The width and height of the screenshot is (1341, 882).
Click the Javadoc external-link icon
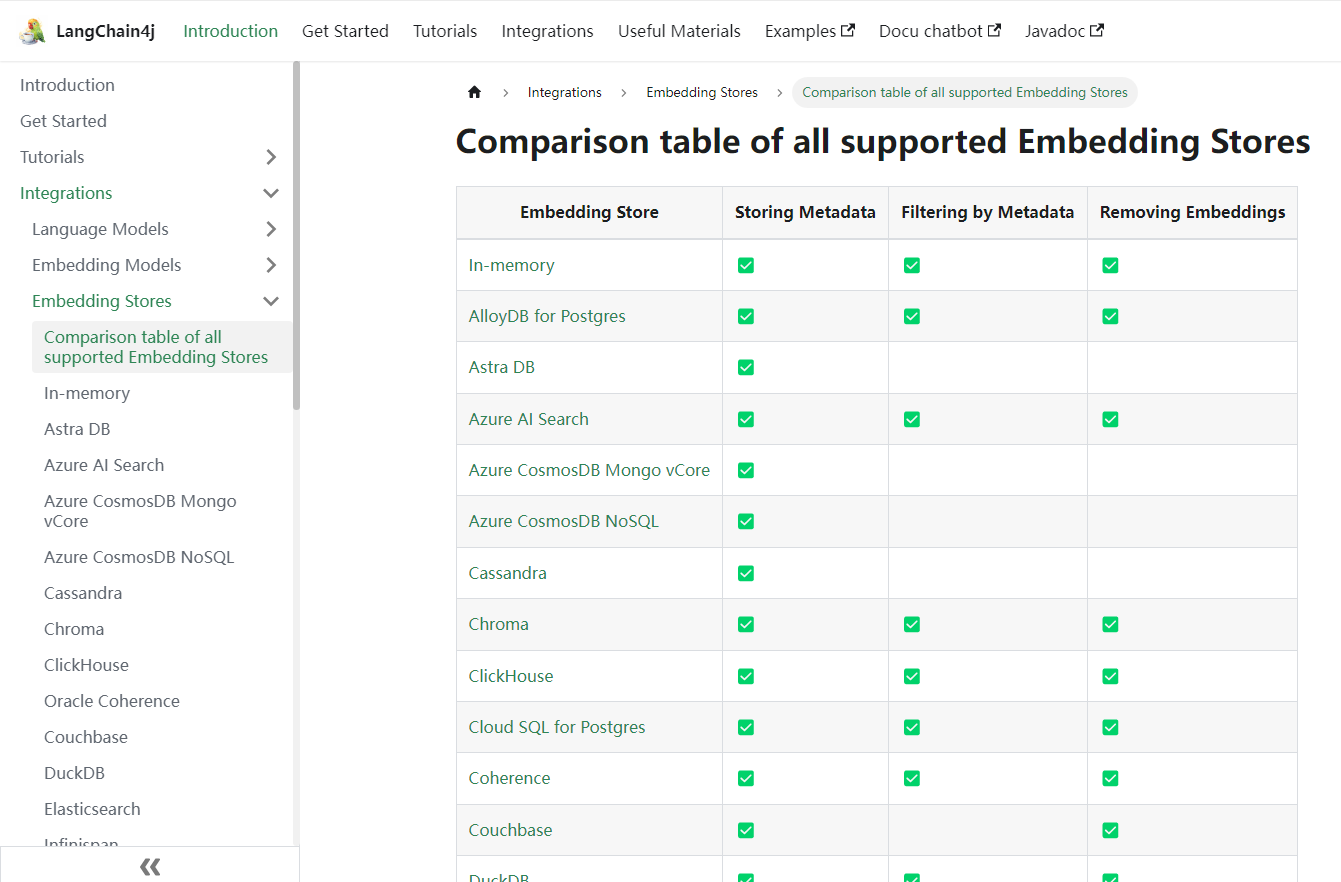pyautogui.click(x=1097, y=30)
